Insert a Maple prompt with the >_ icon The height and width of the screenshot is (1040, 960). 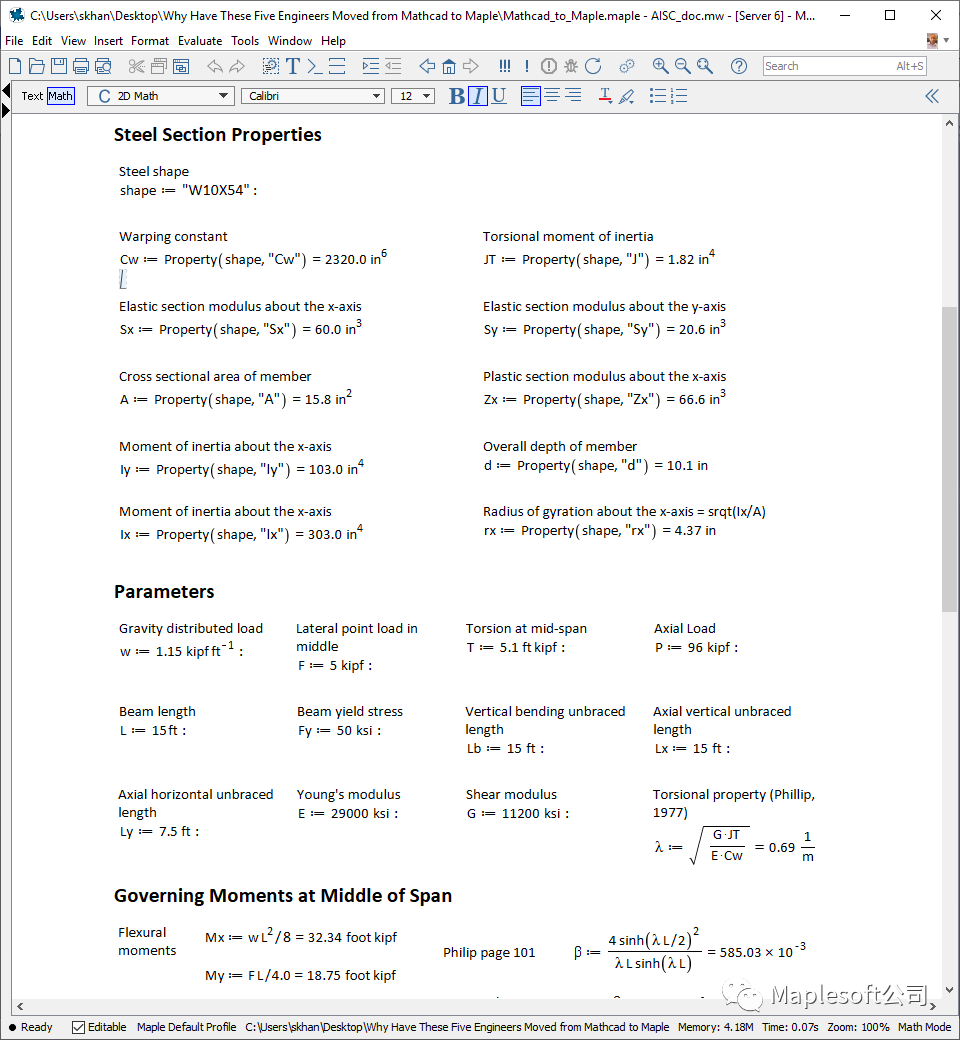click(x=315, y=66)
